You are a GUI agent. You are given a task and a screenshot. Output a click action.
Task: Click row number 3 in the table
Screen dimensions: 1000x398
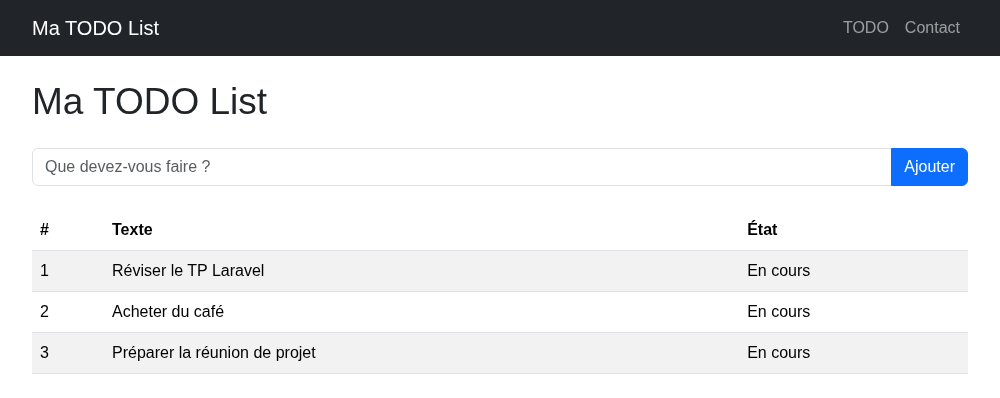coord(44,352)
